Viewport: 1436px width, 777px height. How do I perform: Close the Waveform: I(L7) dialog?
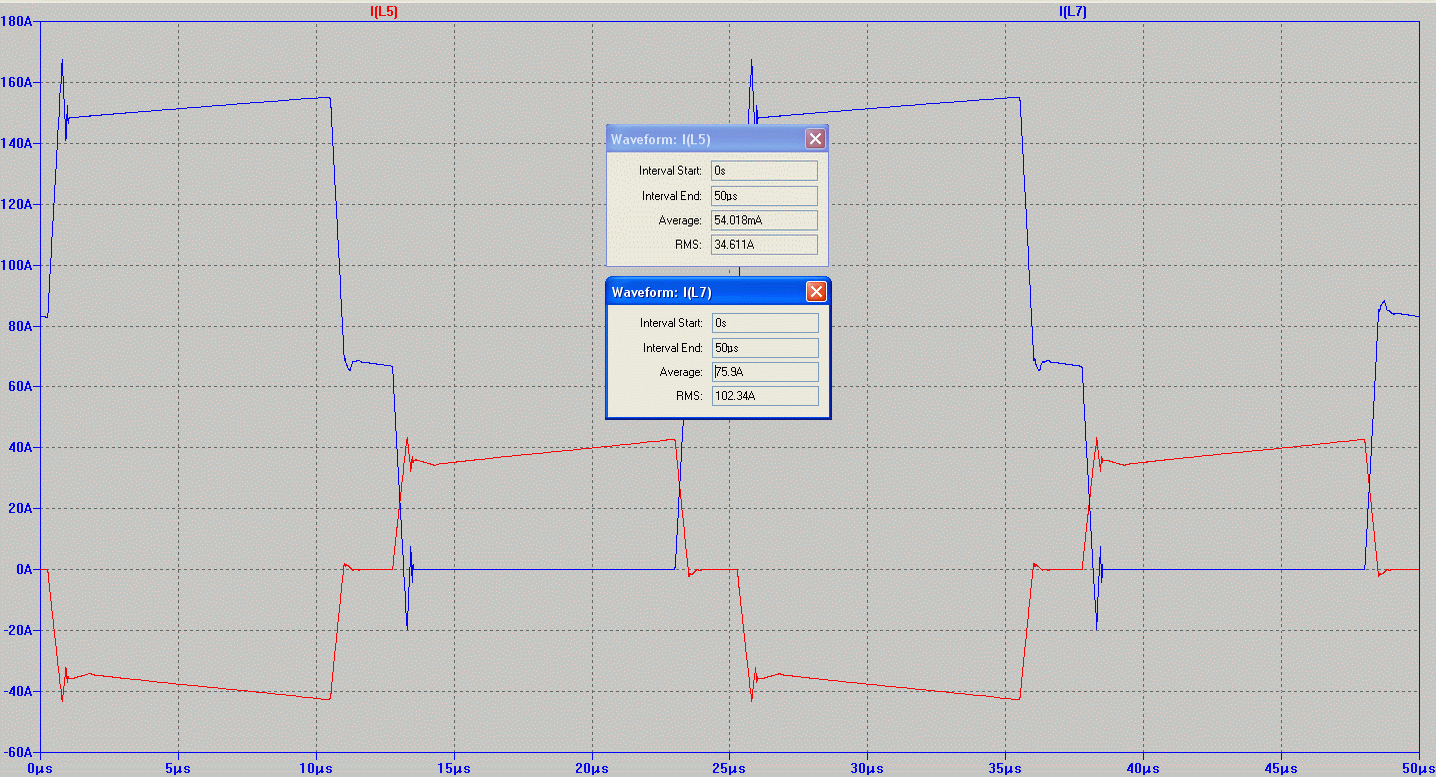click(x=816, y=292)
